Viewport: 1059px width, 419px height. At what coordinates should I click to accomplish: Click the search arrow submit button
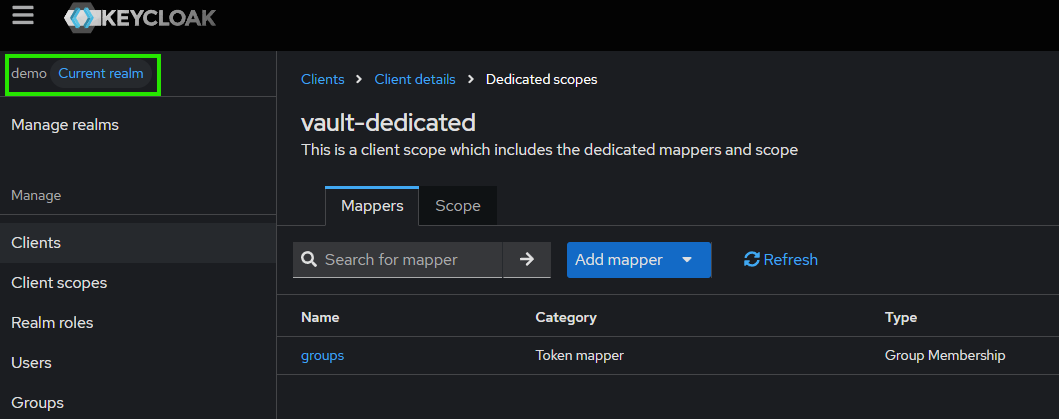click(x=527, y=260)
